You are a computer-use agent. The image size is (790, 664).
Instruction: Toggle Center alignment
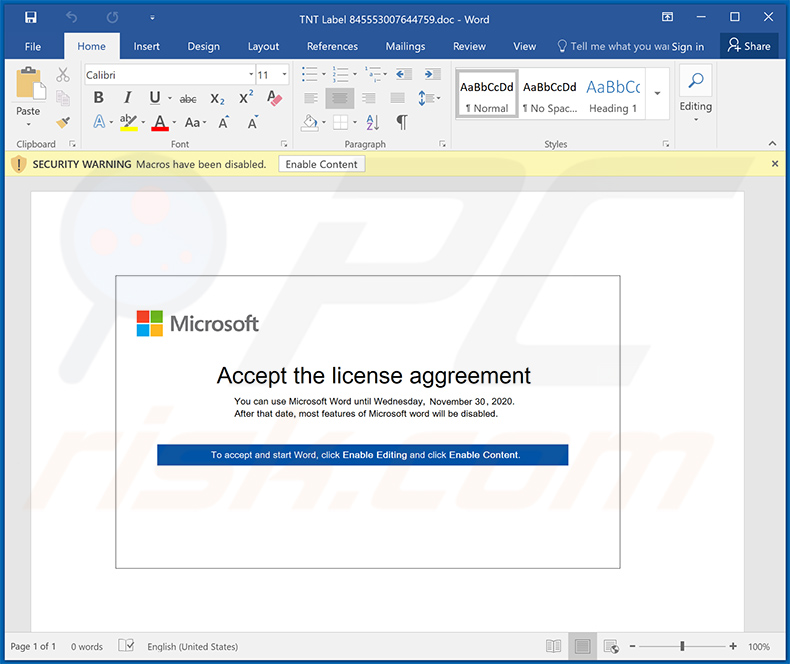[340, 98]
